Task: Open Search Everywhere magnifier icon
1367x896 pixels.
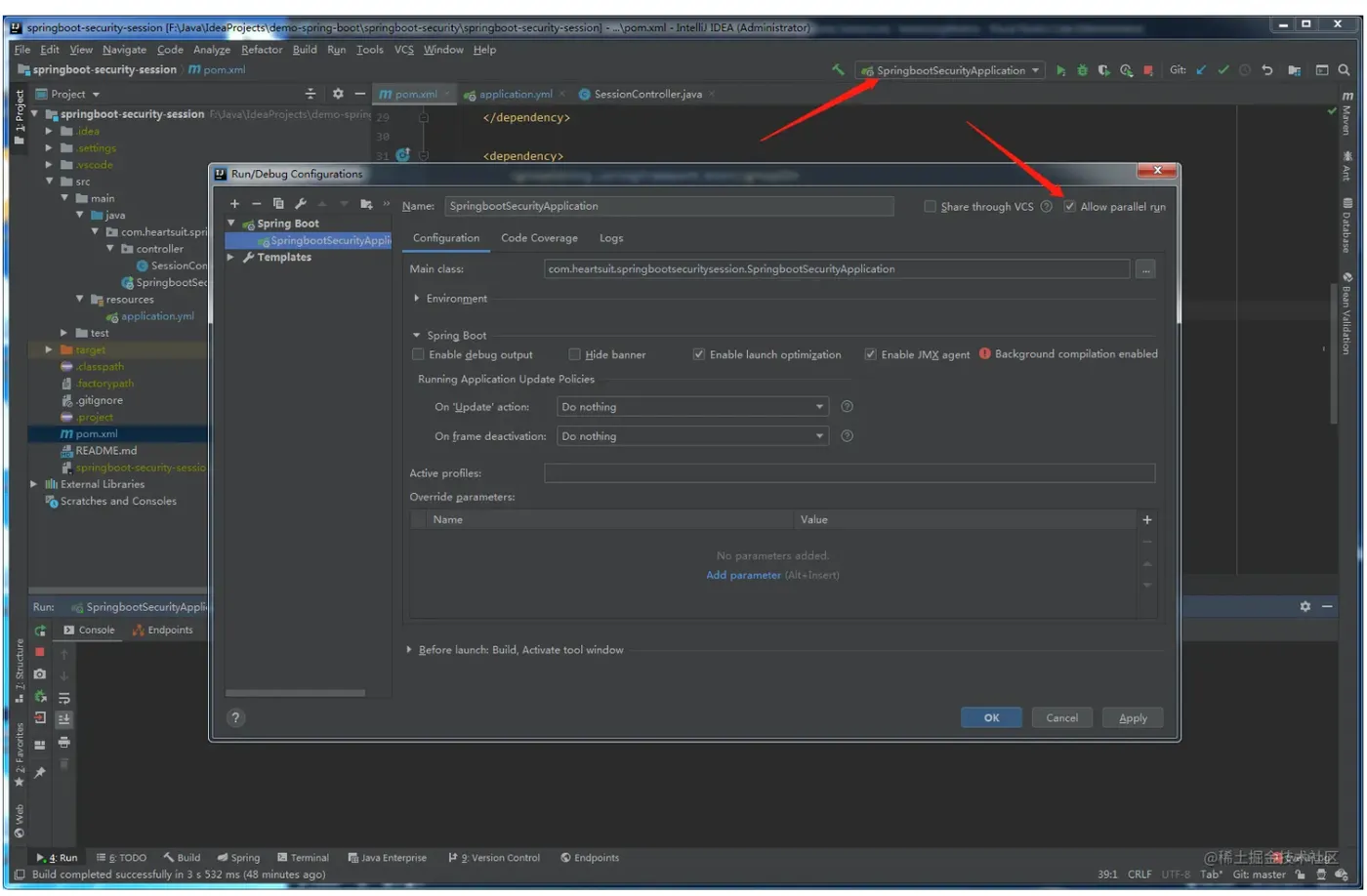Action: [1345, 70]
